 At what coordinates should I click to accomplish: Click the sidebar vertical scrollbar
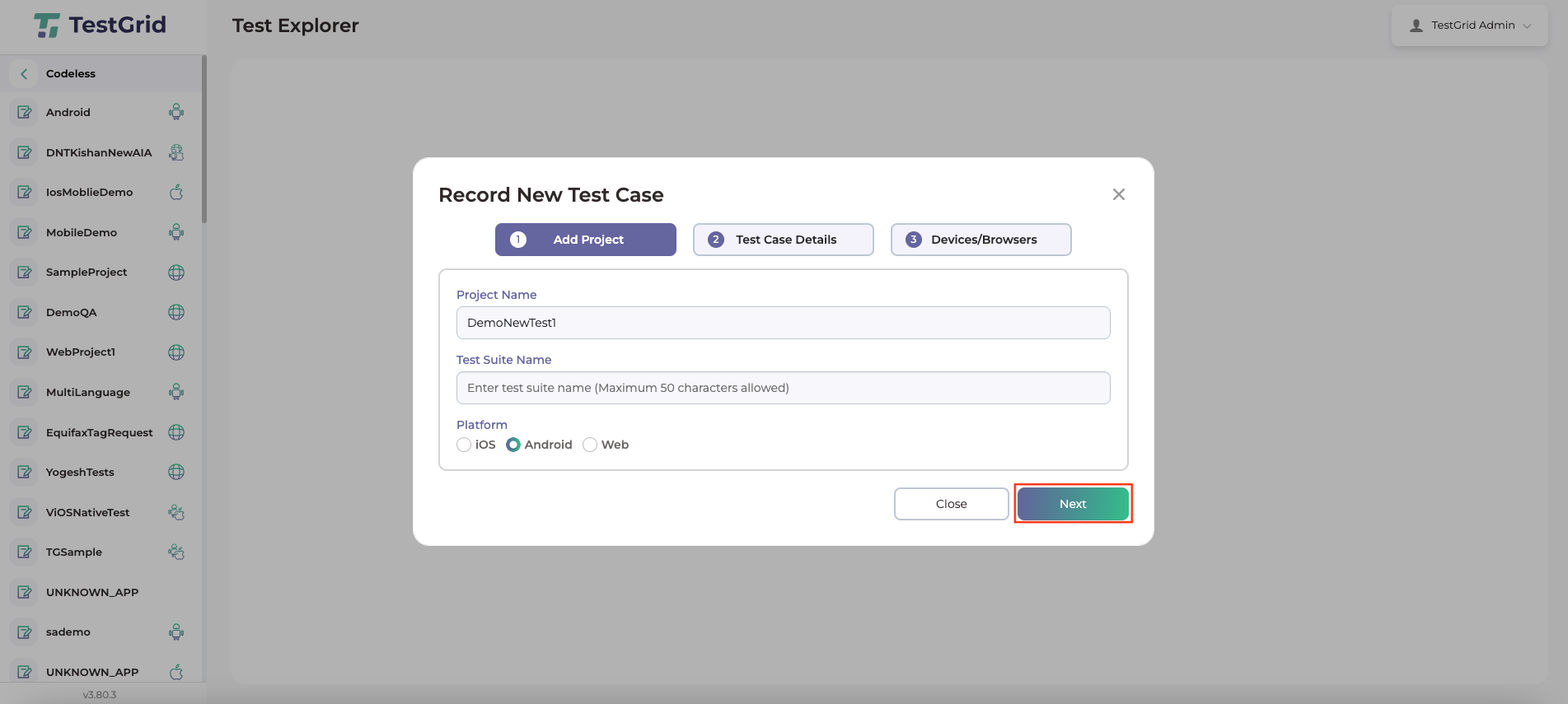click(204, 140)
